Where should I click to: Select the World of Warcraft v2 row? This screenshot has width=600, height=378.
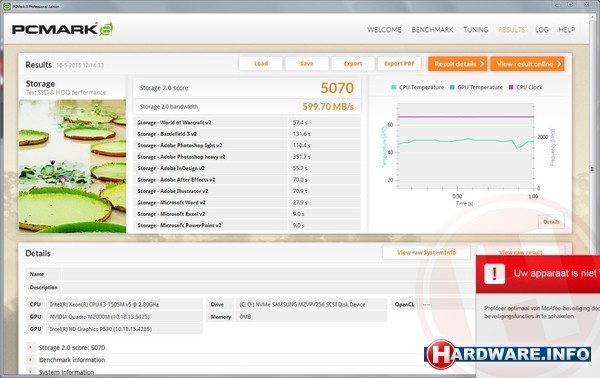247,122
